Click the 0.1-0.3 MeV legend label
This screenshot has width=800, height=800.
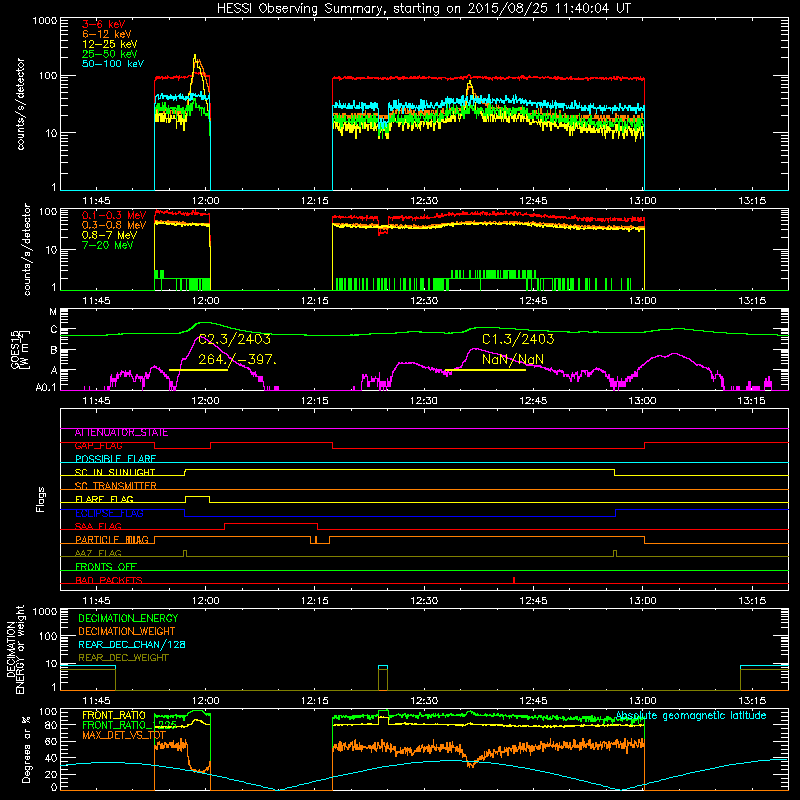click(114, 215)
